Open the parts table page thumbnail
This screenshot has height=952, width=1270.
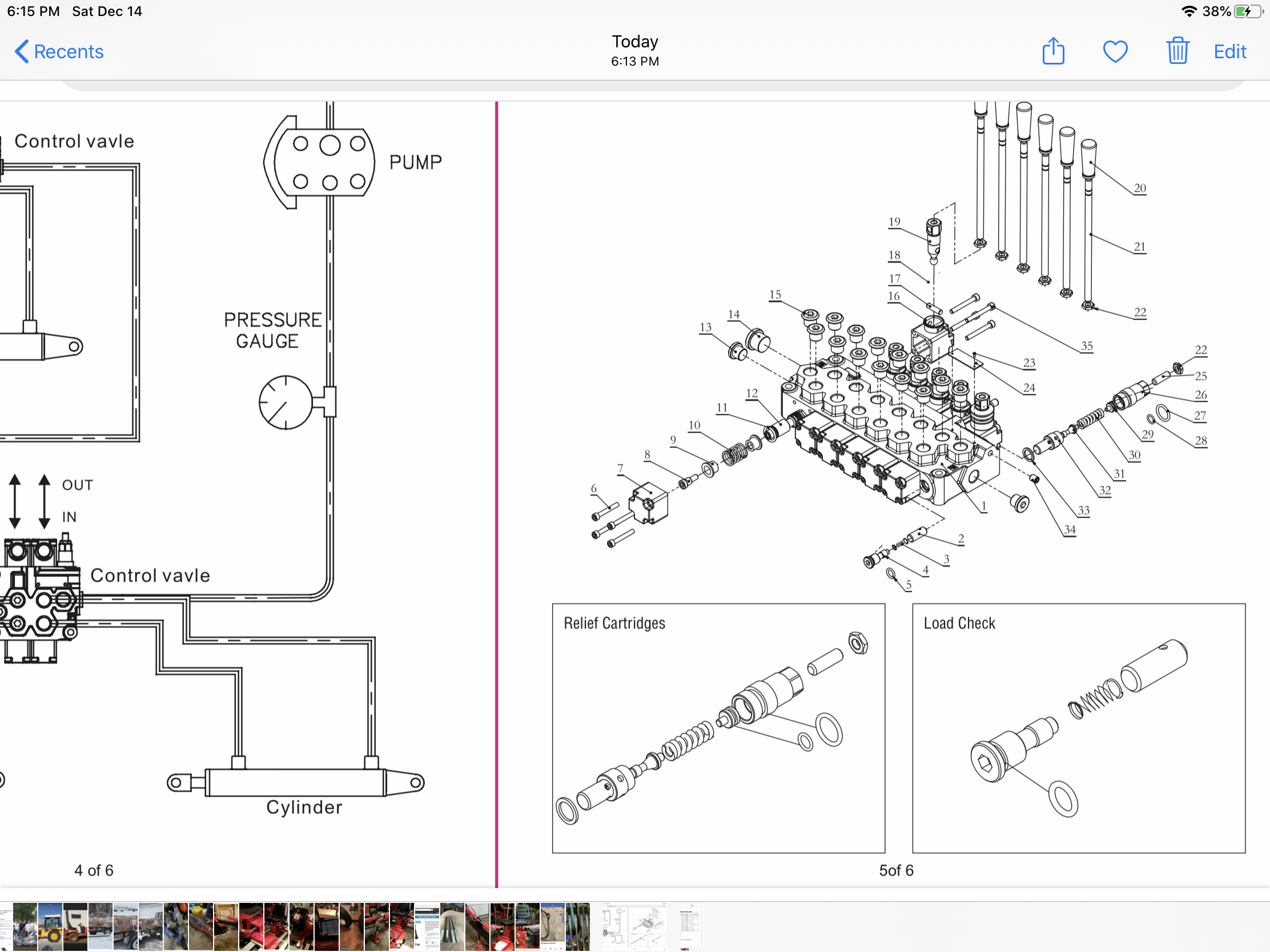[x=692, y=927]
